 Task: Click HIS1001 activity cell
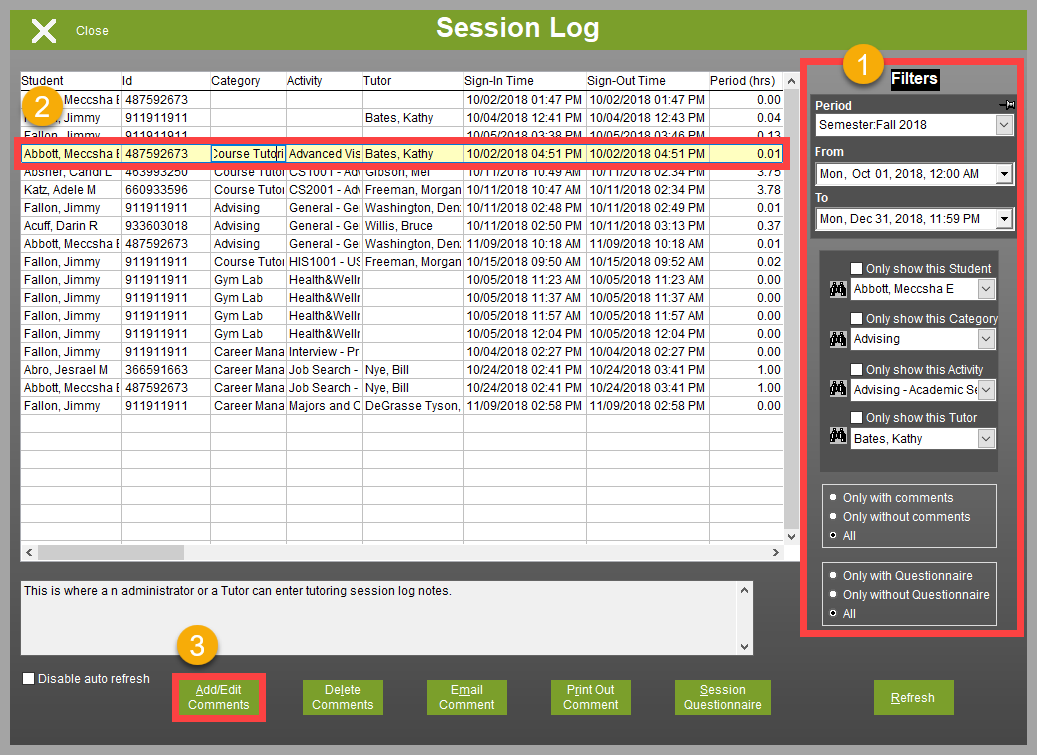tap(324, 262)
